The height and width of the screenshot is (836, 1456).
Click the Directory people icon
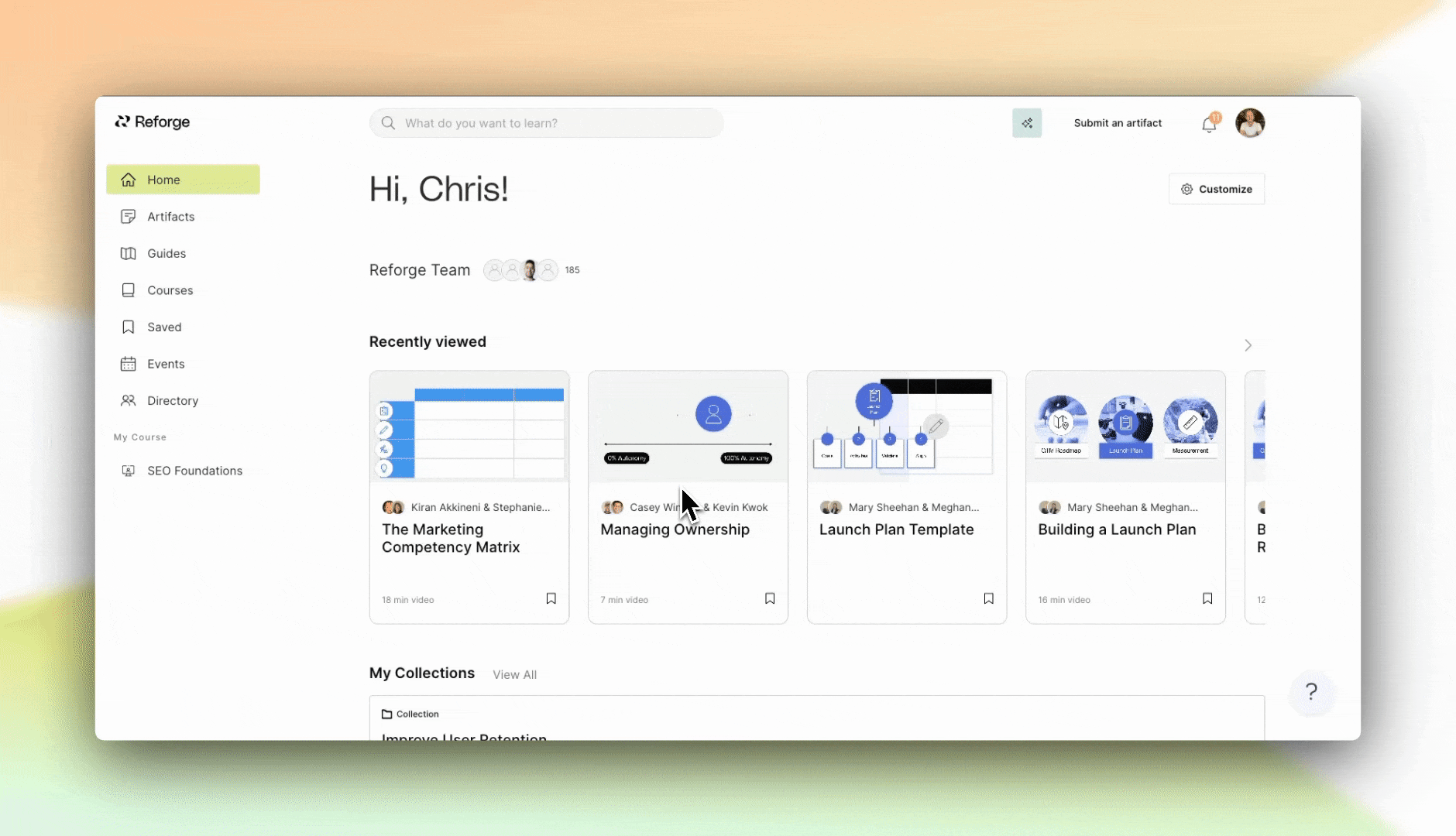coord(129,401)
